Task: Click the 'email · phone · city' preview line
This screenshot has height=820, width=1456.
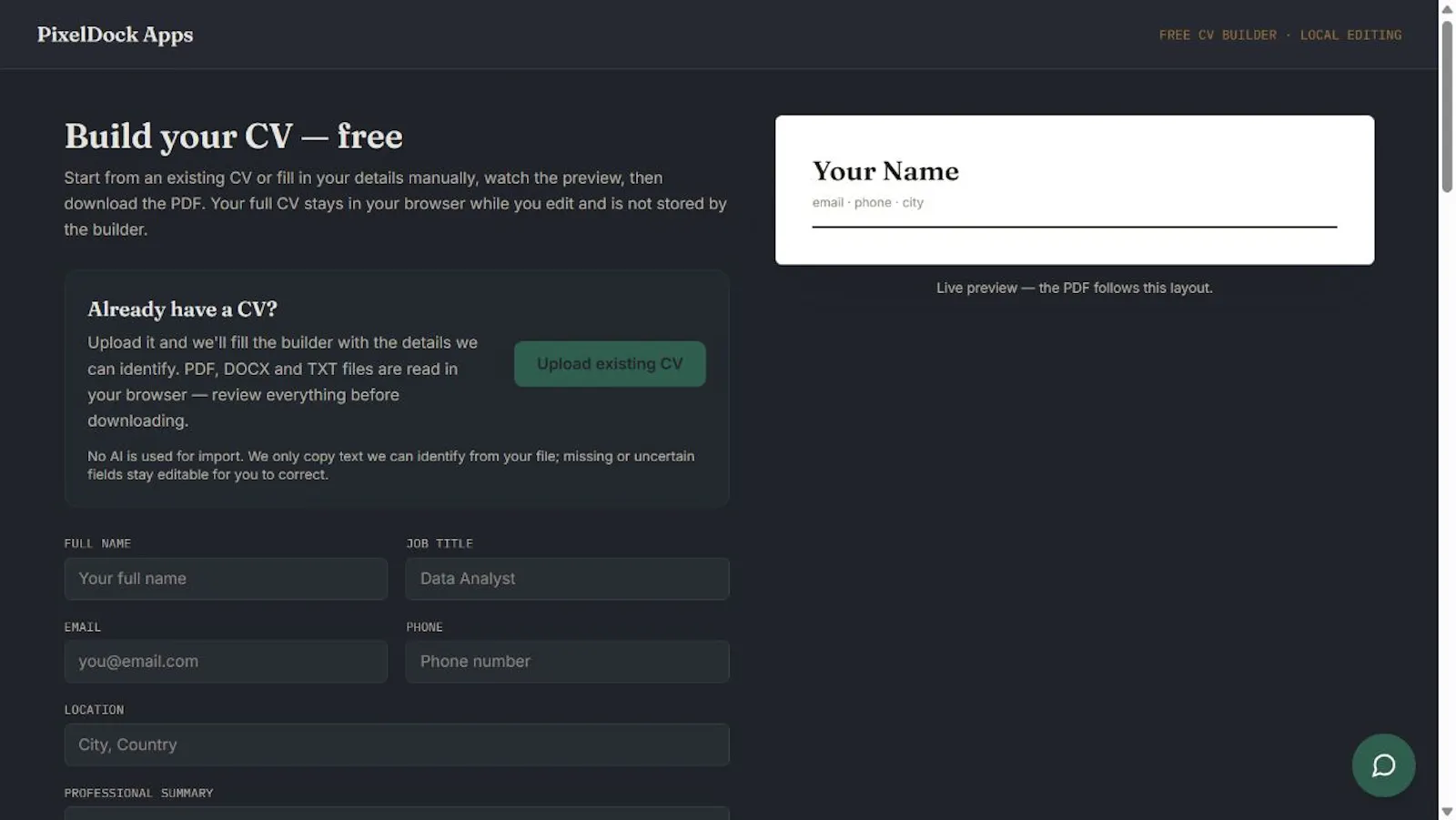Action: [868, 202]
